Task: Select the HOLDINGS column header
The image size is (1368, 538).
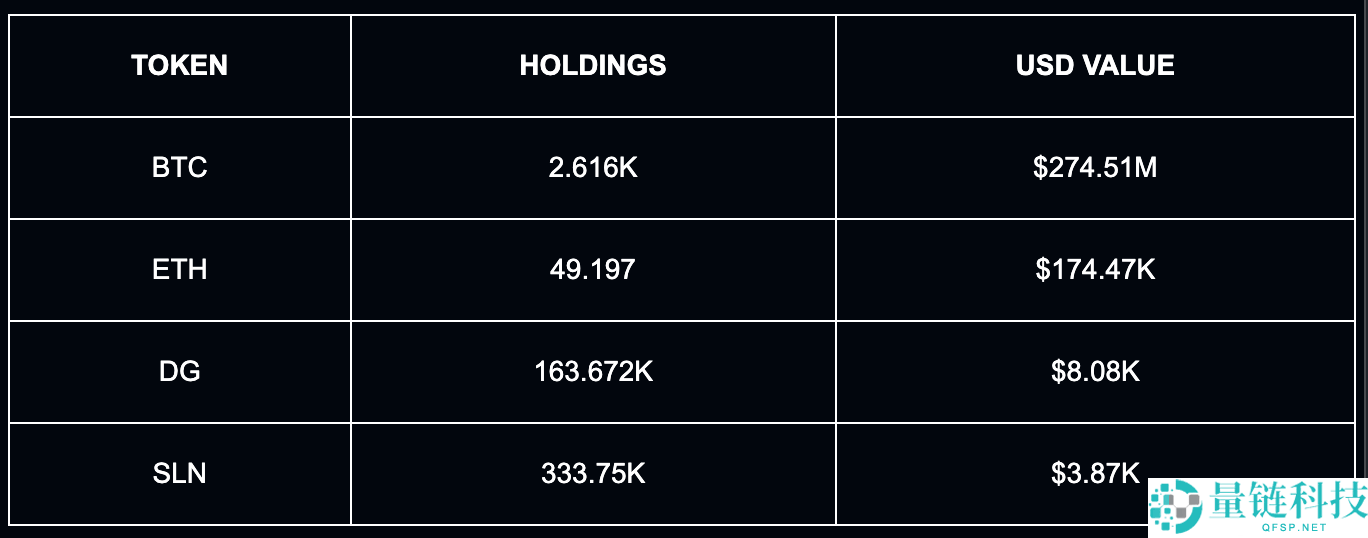Action: (x=593, y=66)
